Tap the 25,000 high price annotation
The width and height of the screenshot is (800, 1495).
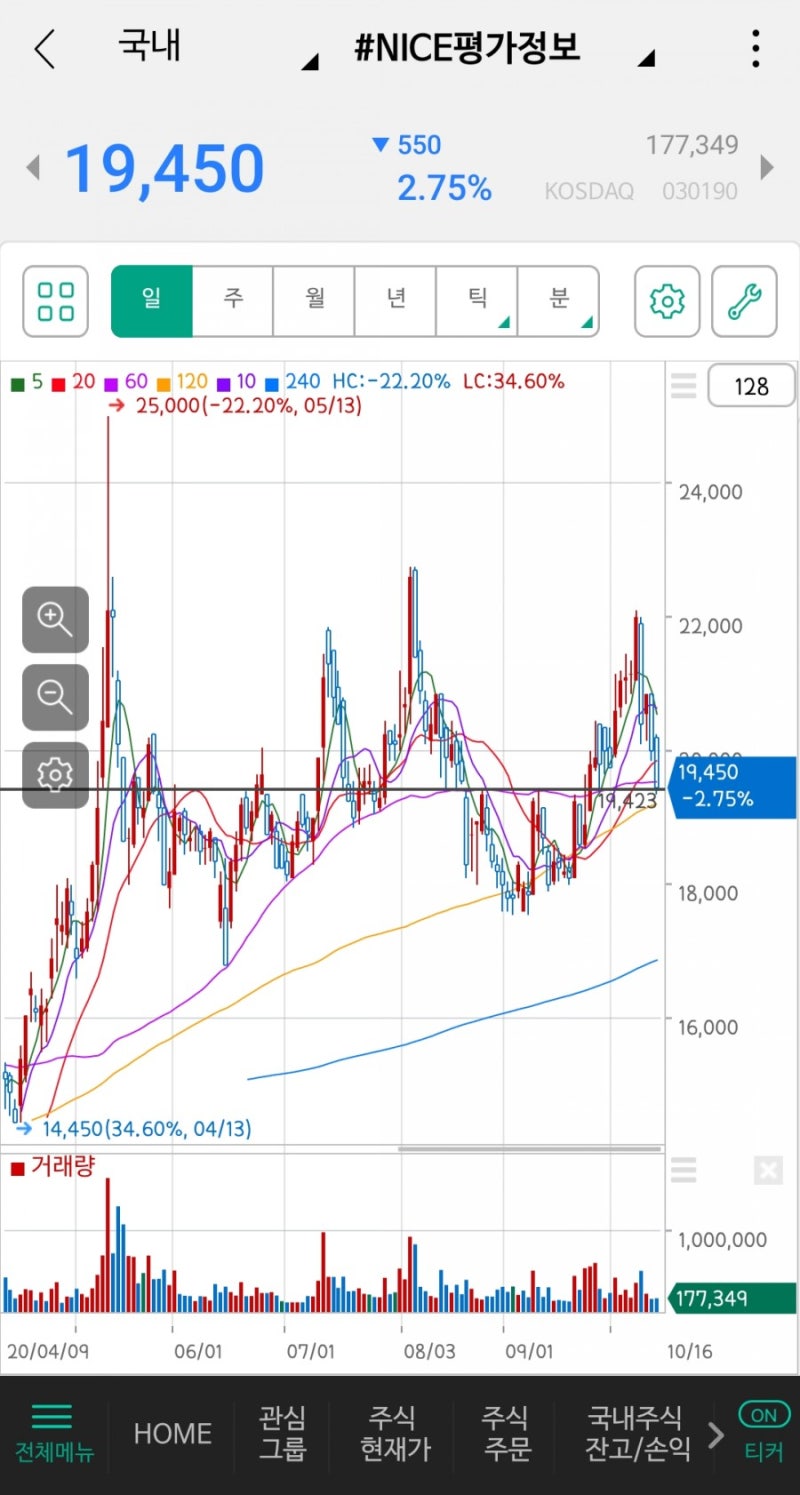point(235,406)
